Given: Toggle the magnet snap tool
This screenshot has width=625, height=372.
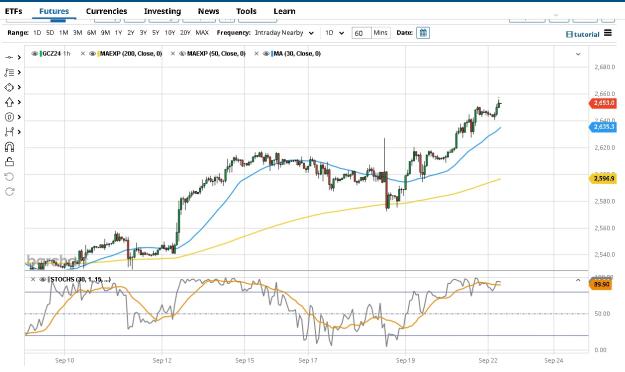Looking at the screenshot, I should coord(9,147).
